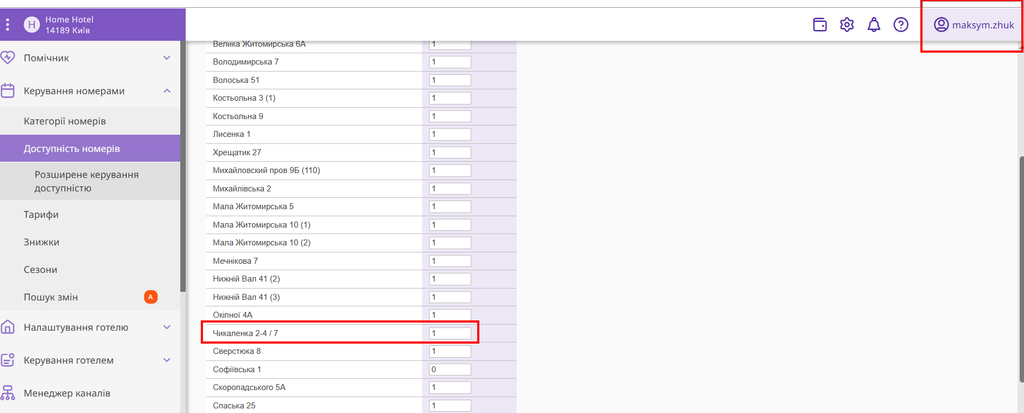The width and height of the screenshot is (1024, 413).
Task: Click availability field for Костьольна 9
Action: click(x=450, y=116)
